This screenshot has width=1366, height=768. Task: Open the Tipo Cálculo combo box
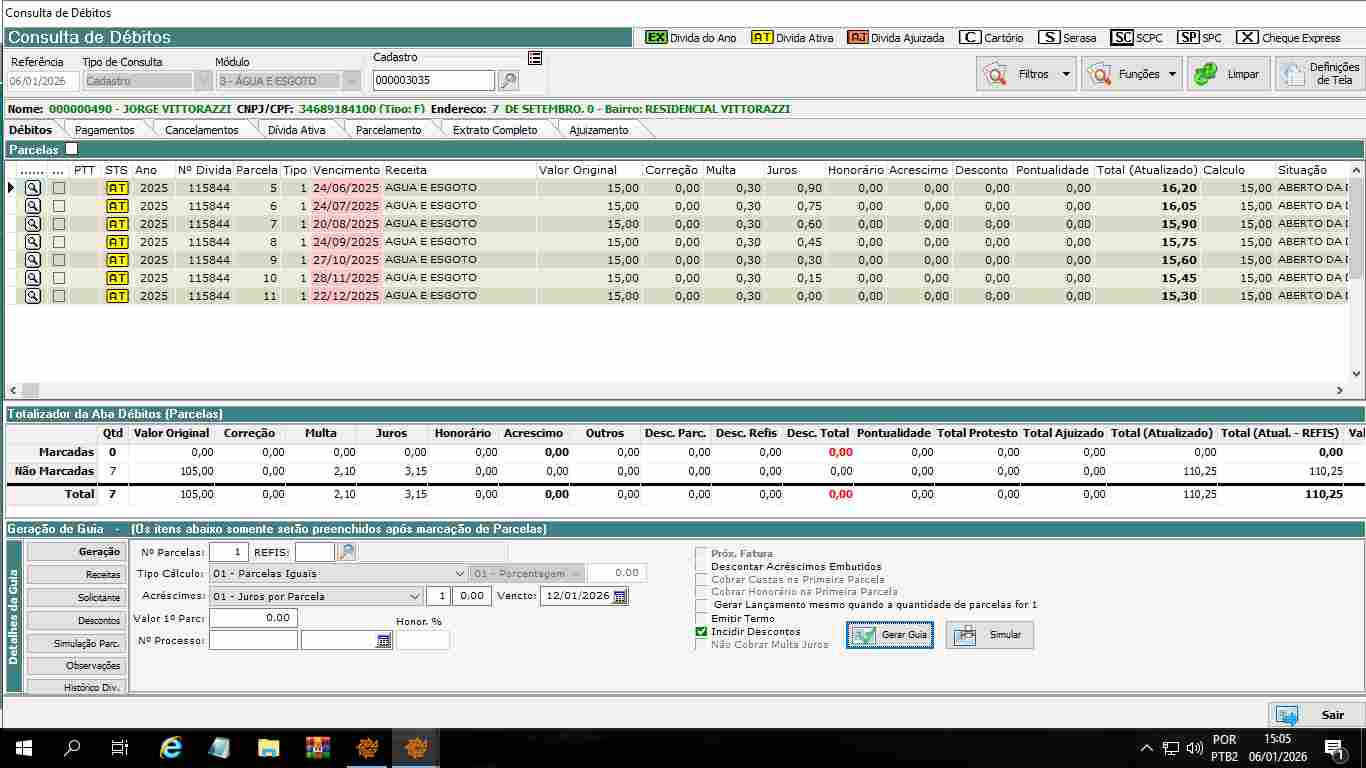[x=459, y=574]
